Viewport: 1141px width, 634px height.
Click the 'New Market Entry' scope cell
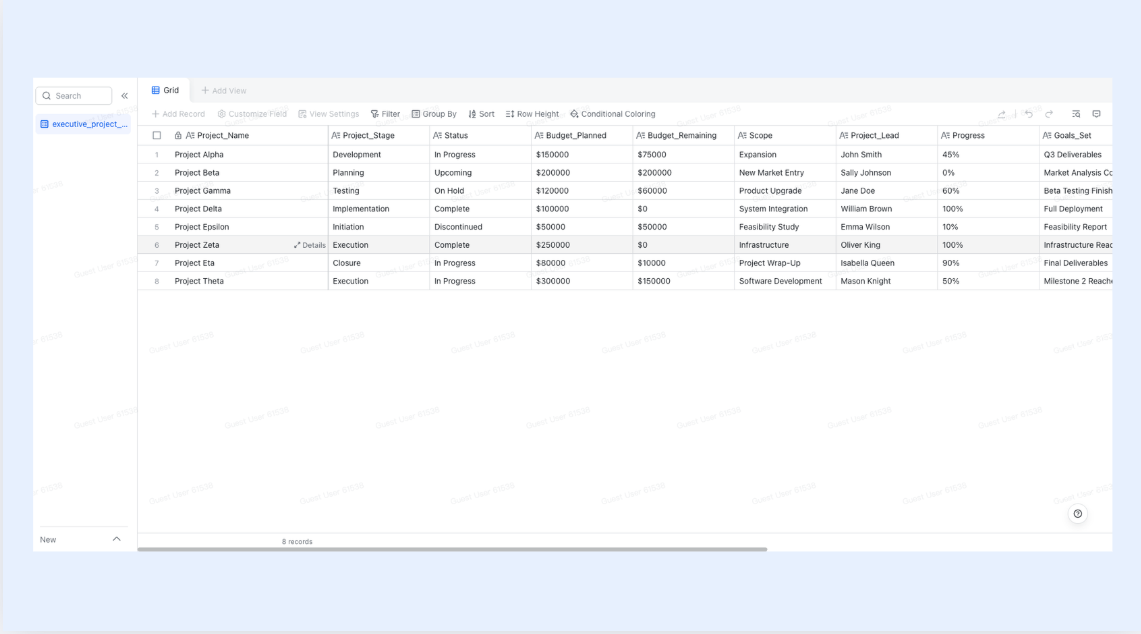785,173
